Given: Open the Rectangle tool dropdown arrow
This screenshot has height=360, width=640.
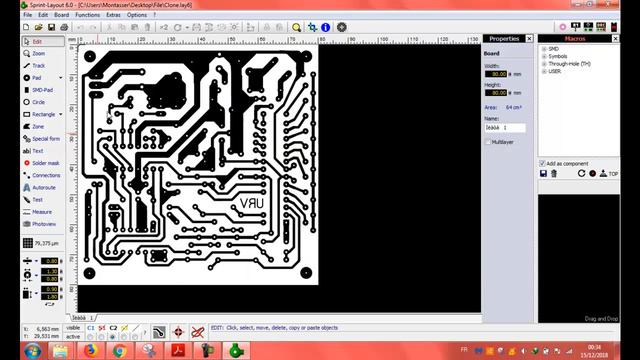Looking at the screenshot, I should [61, 114].
